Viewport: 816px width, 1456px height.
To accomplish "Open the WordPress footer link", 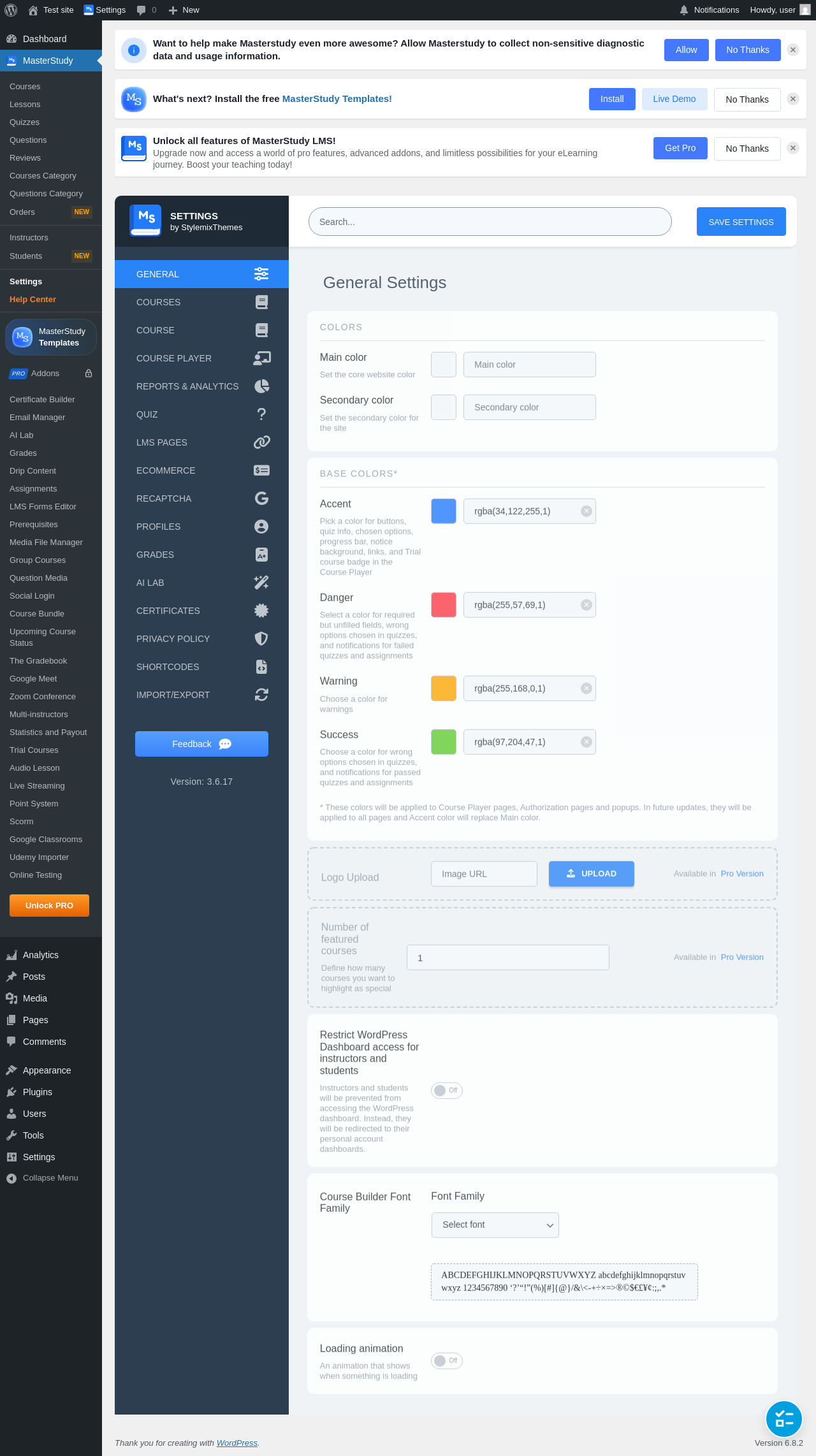I will coord(237,1443).
